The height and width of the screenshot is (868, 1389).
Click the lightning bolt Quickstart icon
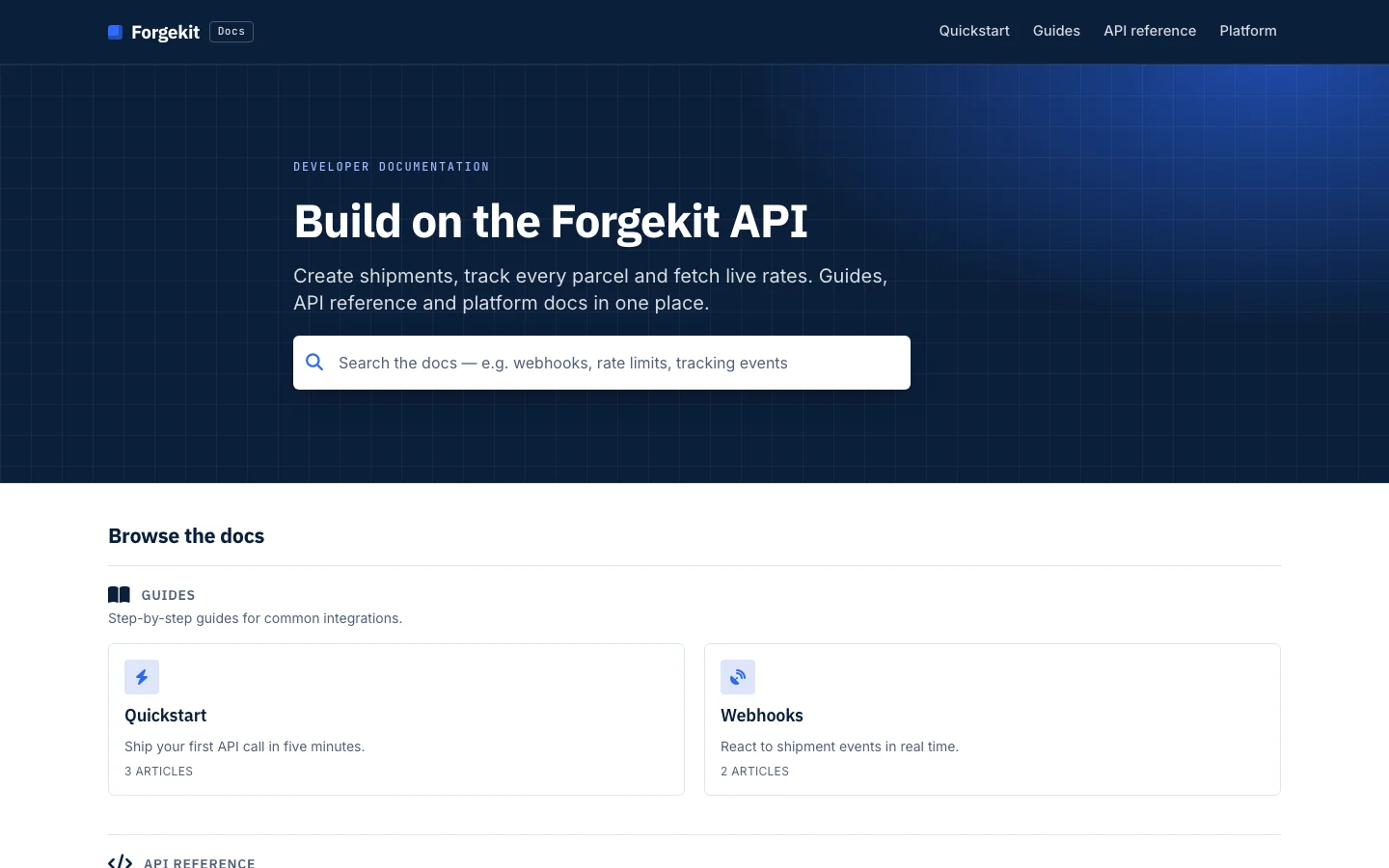(x=142, y=677)
